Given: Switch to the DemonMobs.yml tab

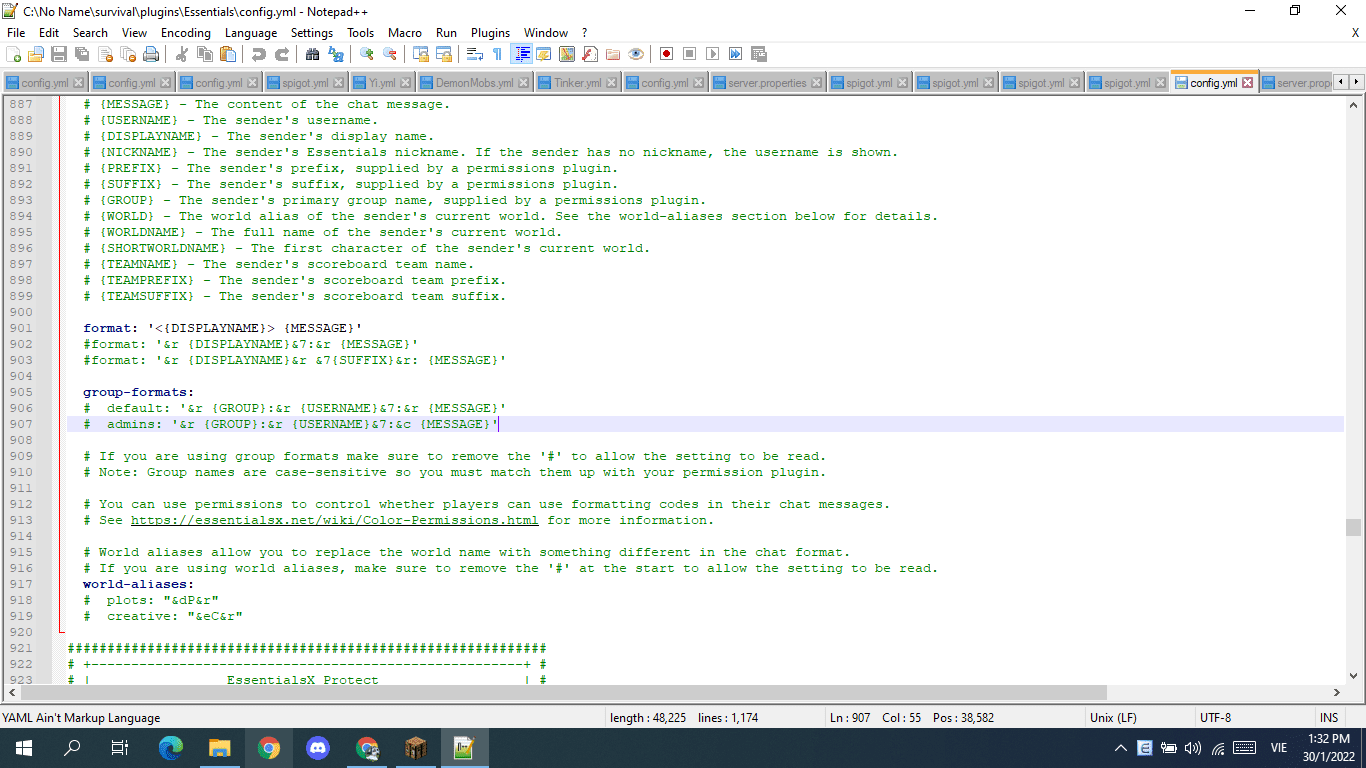Looking at the screenshot, I should point(473,83).
